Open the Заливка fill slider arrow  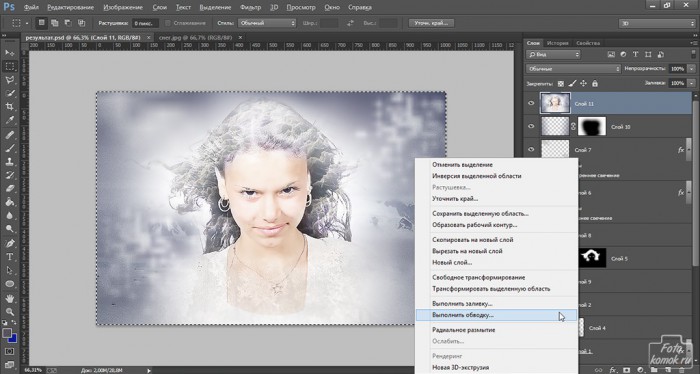(x=692, y=83)
